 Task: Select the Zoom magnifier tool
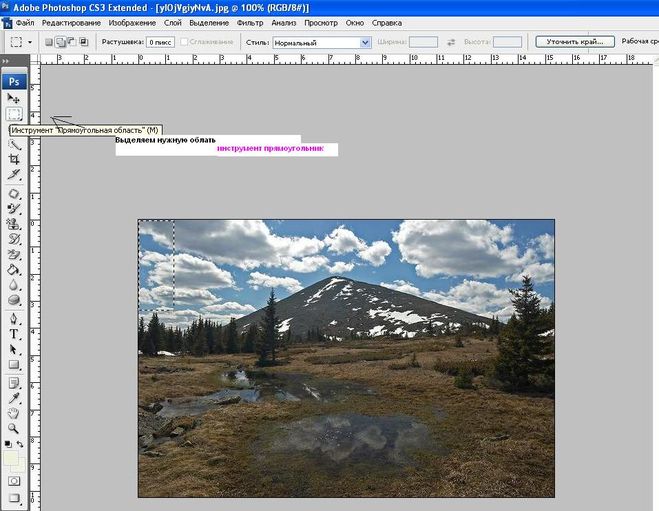[14, 428]
